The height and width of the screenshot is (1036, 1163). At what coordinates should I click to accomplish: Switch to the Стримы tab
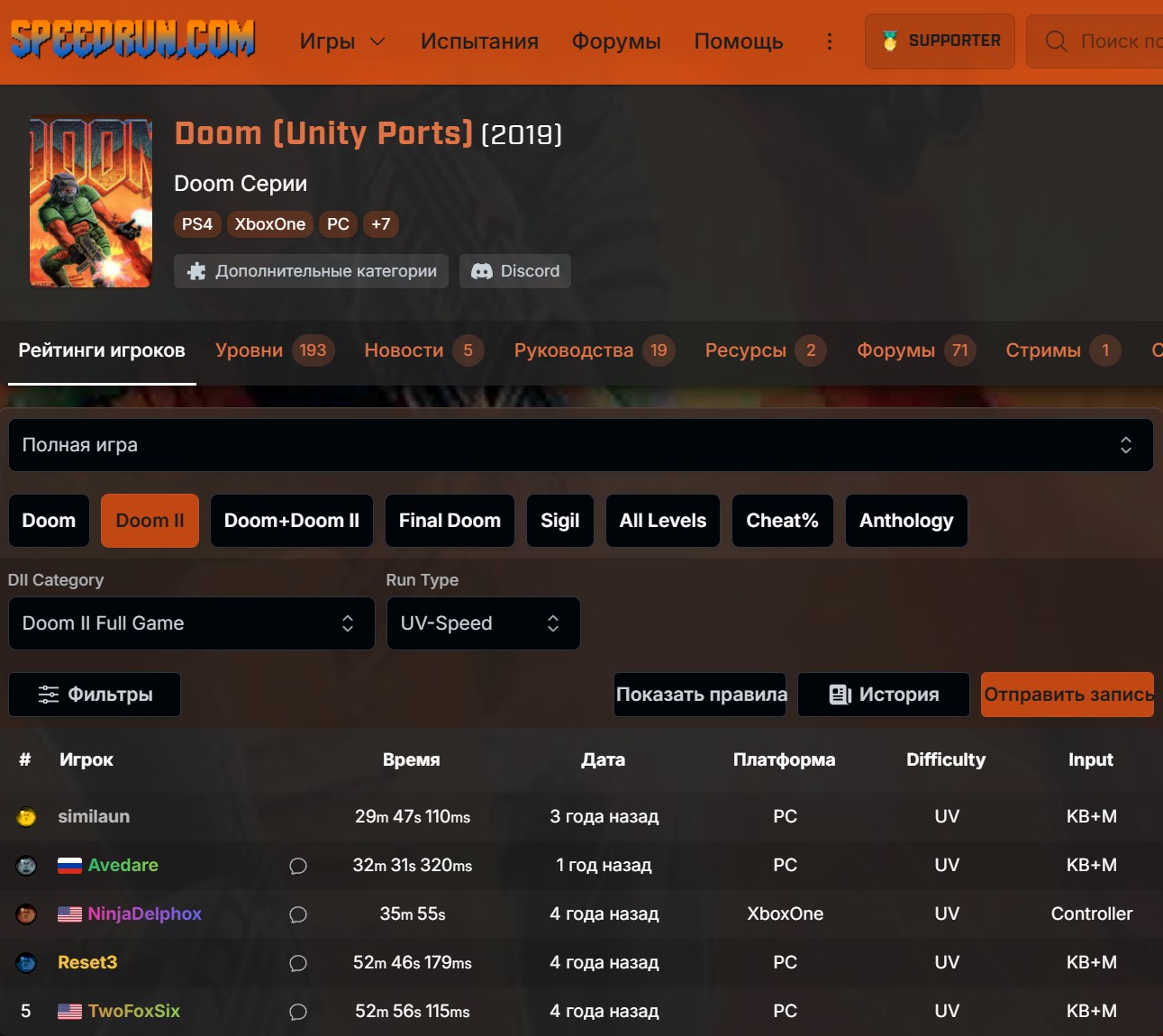pyautogui.click(x=1063, y=350)
